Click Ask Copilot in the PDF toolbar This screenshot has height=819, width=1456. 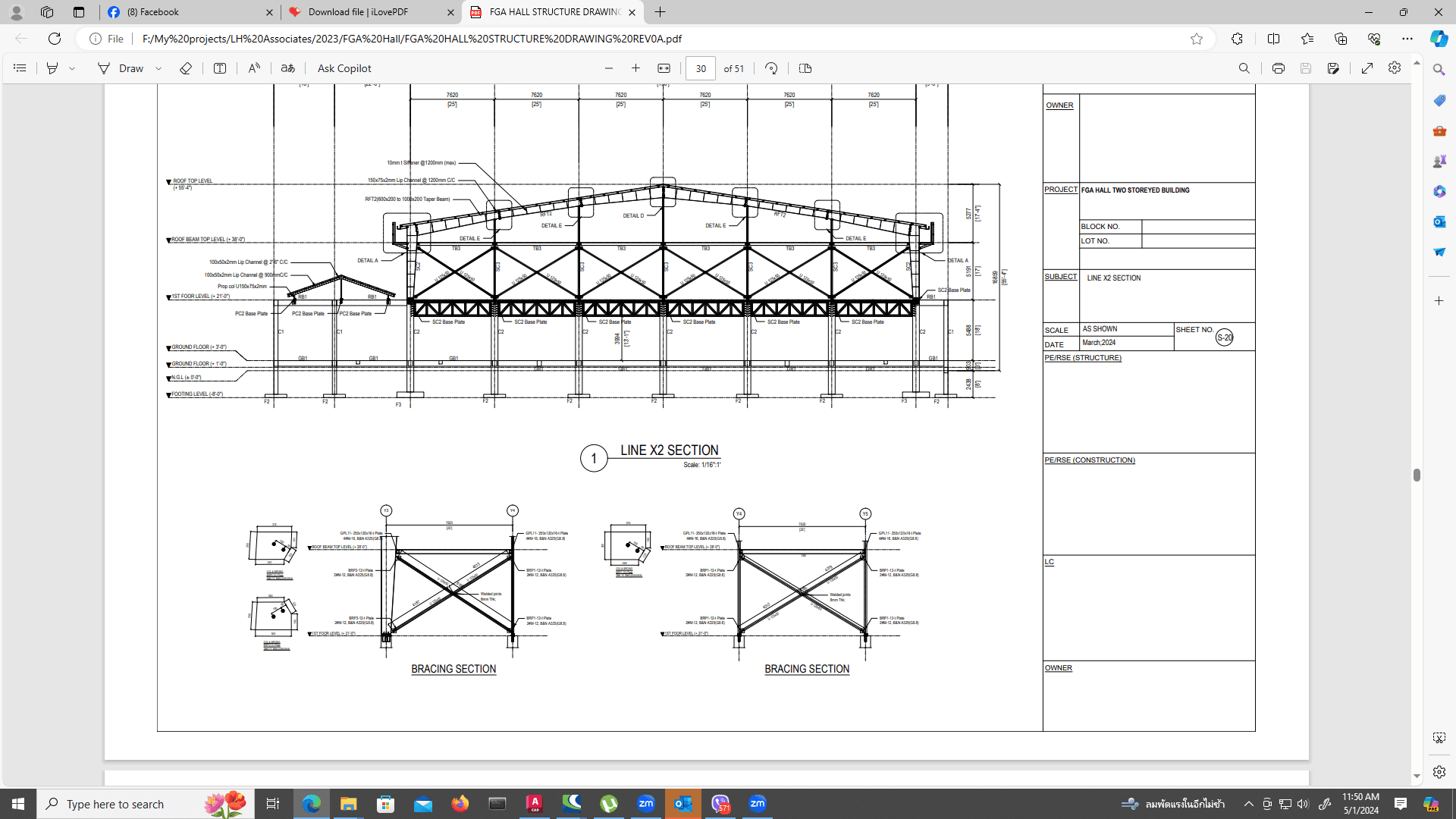pos(344,68)
